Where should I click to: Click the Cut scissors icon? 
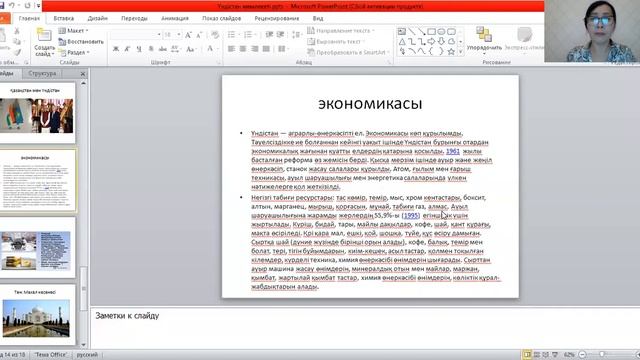17,31
